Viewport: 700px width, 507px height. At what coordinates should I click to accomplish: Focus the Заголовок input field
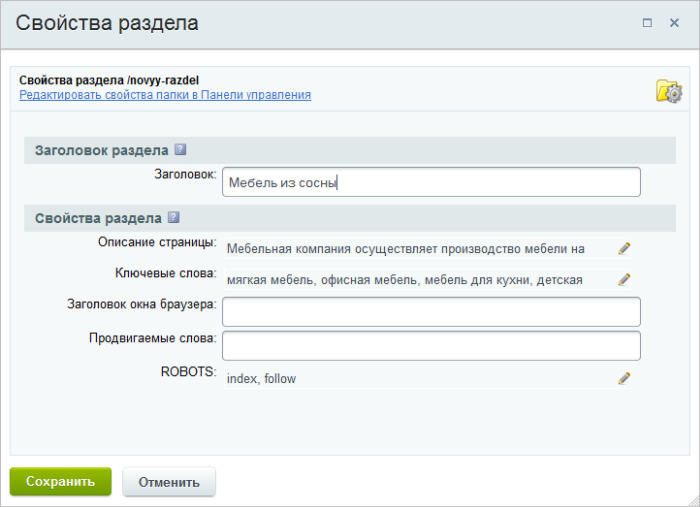point(431,182)
